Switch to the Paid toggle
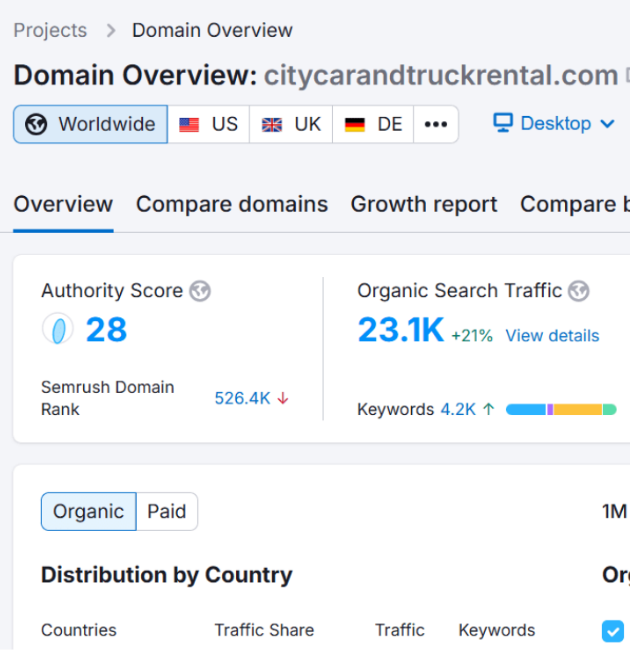Viewport: 630px width, 650px height. tap(167, 512)
